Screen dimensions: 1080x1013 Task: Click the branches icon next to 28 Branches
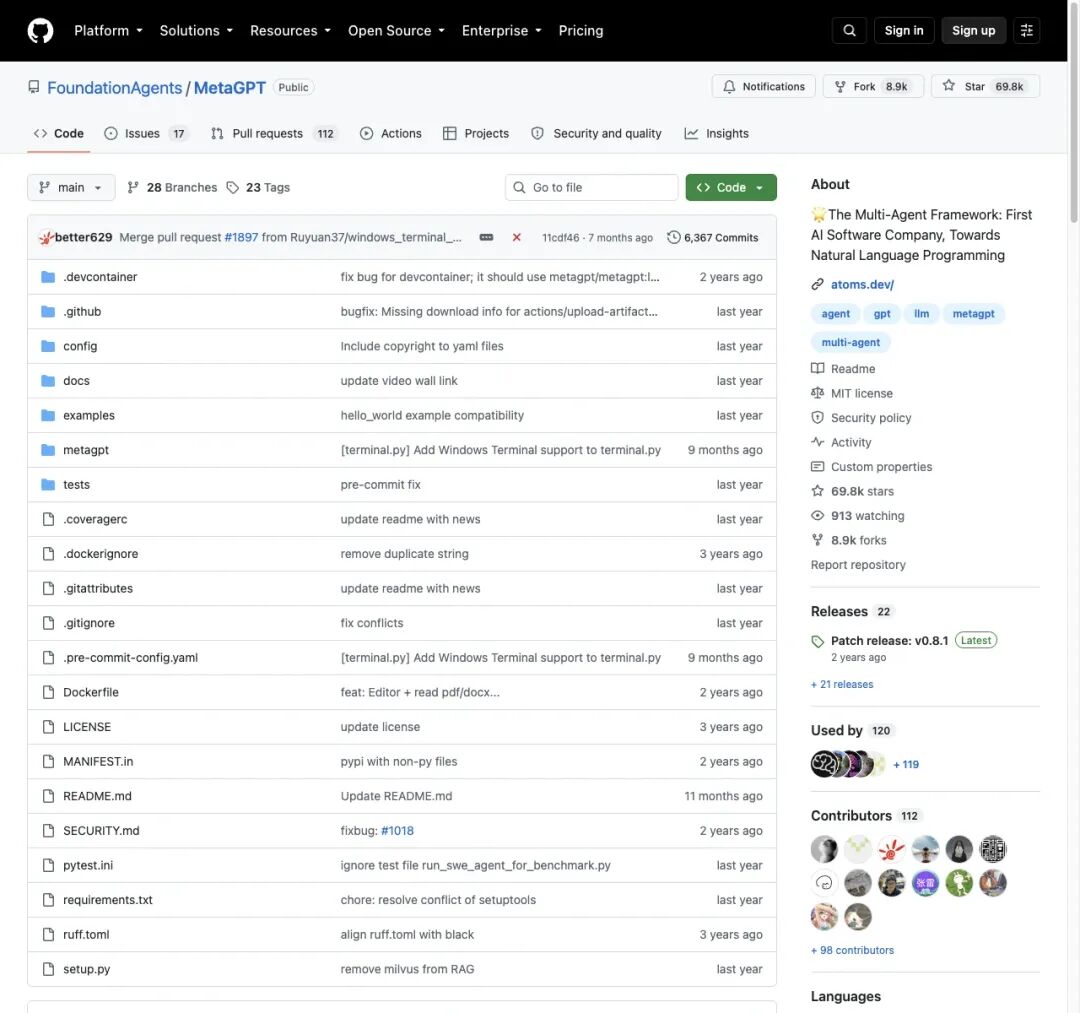tap(133, 187)
